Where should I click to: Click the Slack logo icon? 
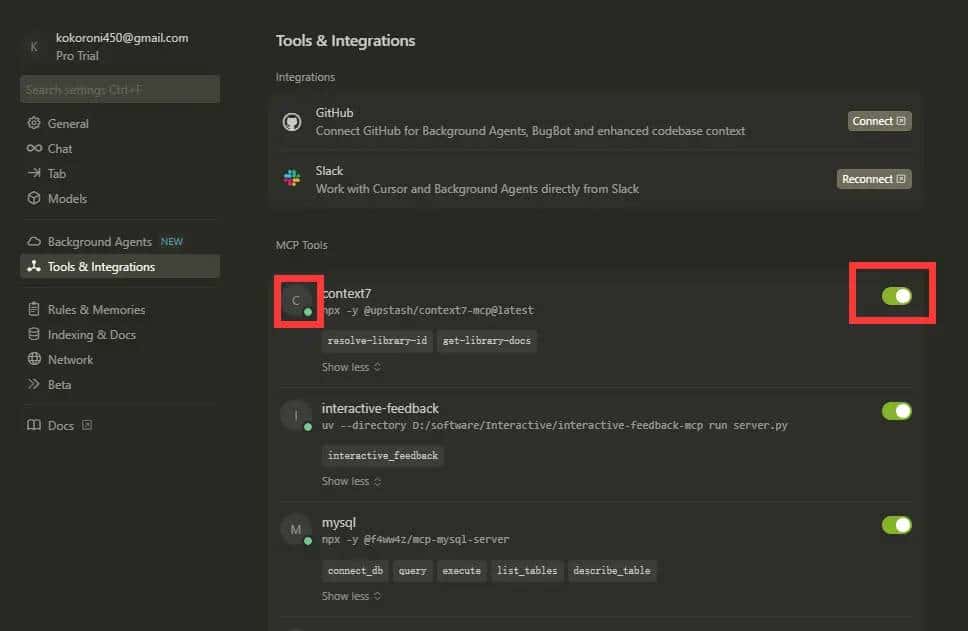pos(292,179)
